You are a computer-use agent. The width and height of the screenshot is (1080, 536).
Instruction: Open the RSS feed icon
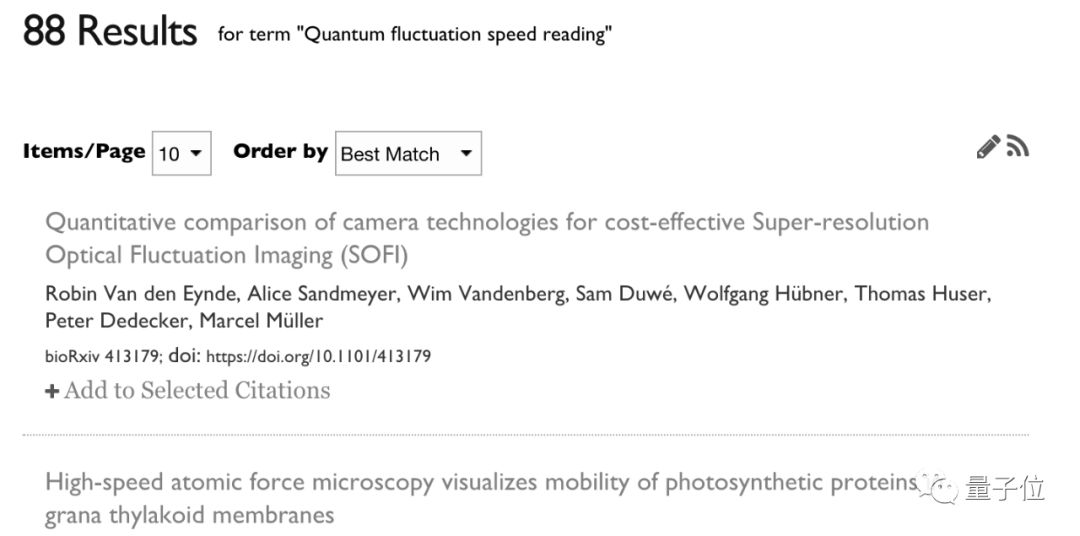(1018, 147)
